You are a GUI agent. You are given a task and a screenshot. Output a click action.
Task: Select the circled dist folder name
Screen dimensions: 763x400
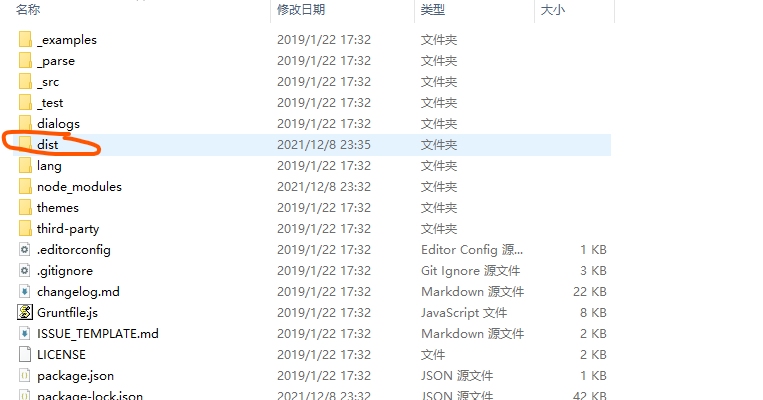(48, 145)
